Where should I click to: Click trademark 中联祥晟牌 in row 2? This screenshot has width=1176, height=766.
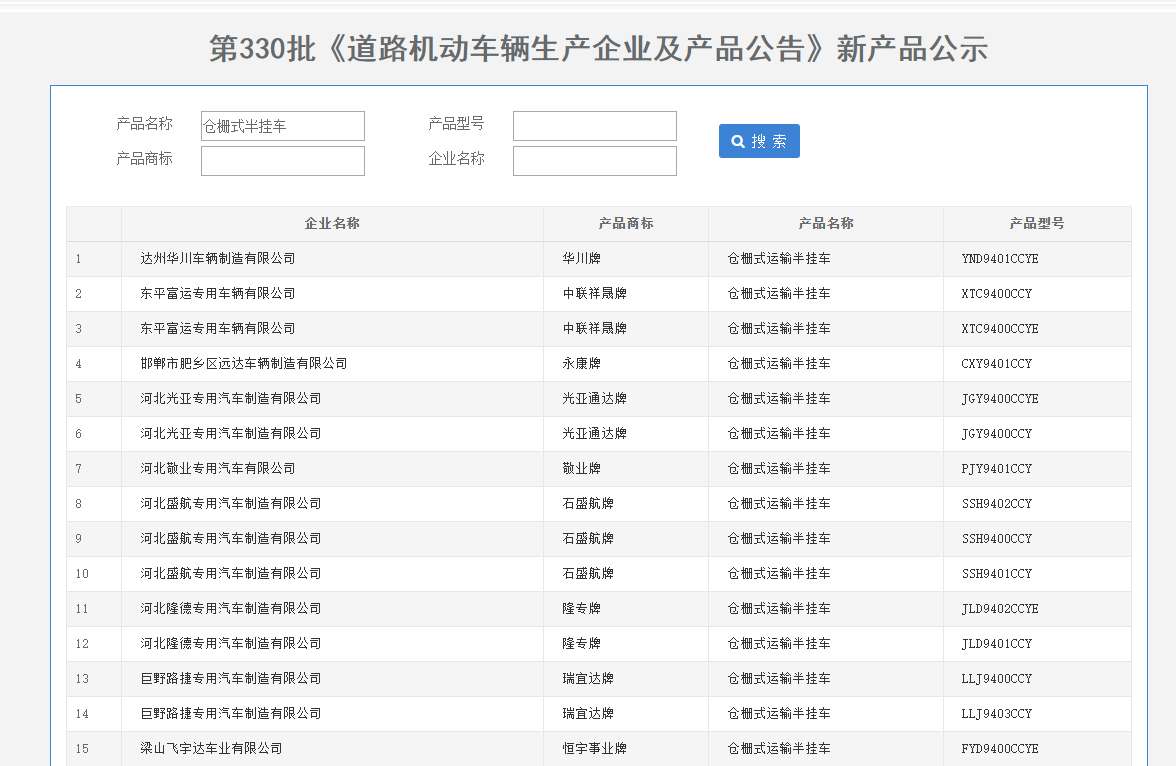click(x=595, y=294)
